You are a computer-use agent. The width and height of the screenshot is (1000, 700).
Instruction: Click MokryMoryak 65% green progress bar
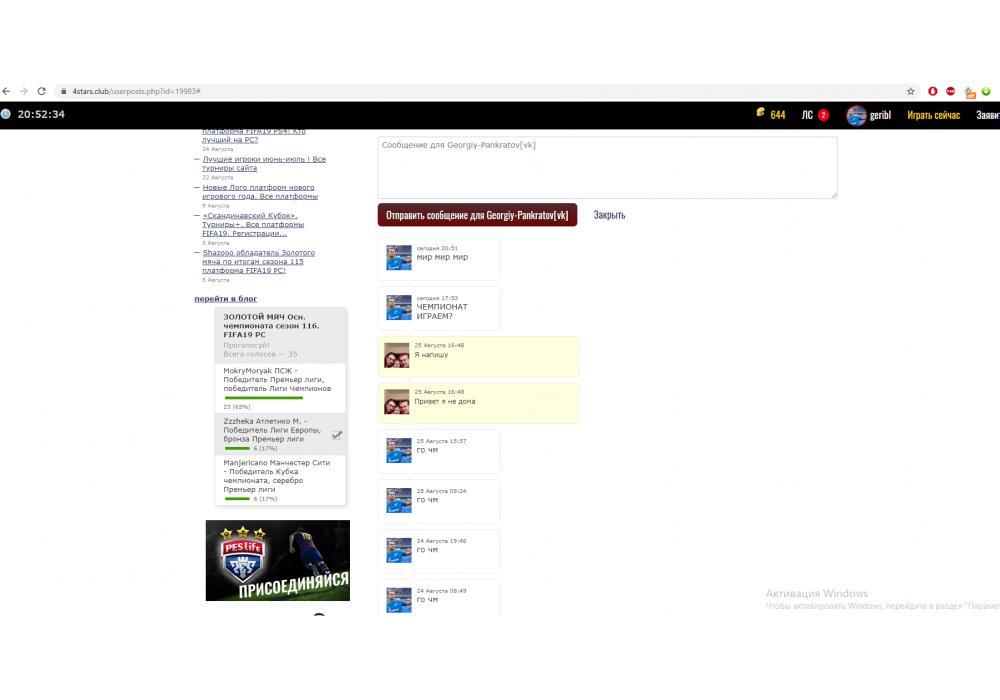[263, 398]
